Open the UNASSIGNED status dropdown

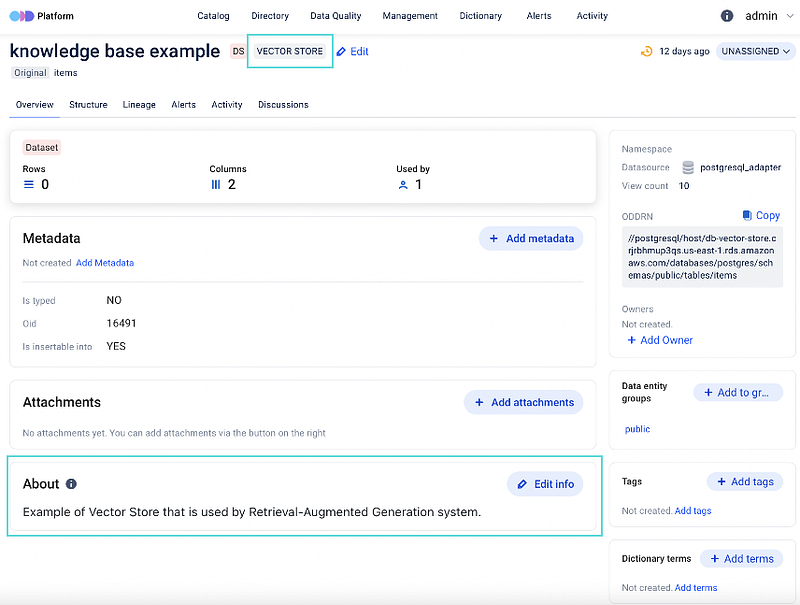756,51
